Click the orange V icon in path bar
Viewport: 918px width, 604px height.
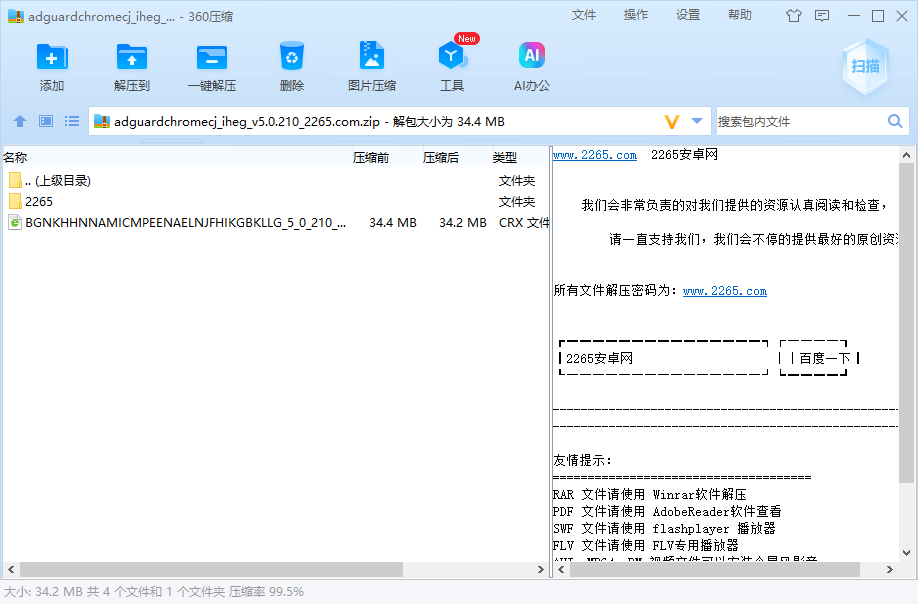tap(672, 122)
